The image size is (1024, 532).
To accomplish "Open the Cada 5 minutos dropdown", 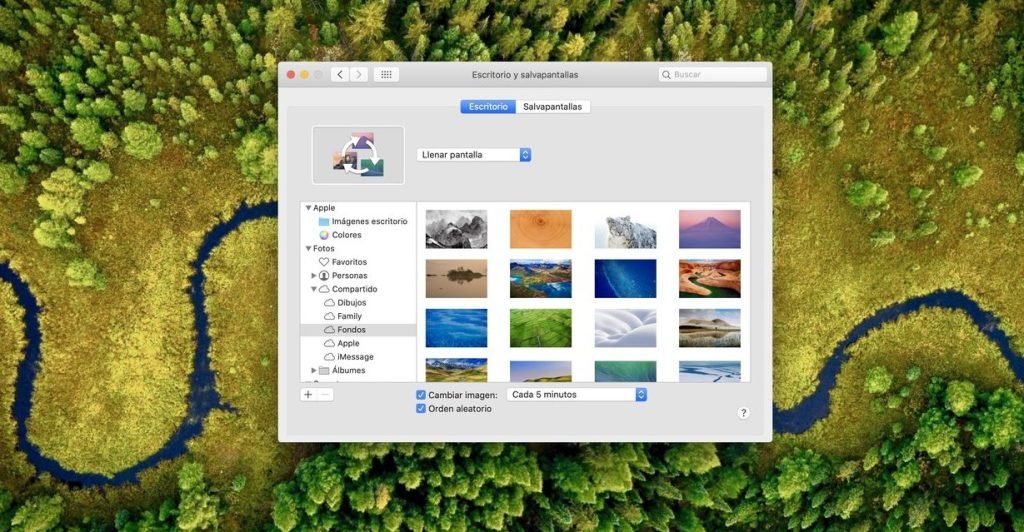I will pyautogui.click(x=577, y=395).
